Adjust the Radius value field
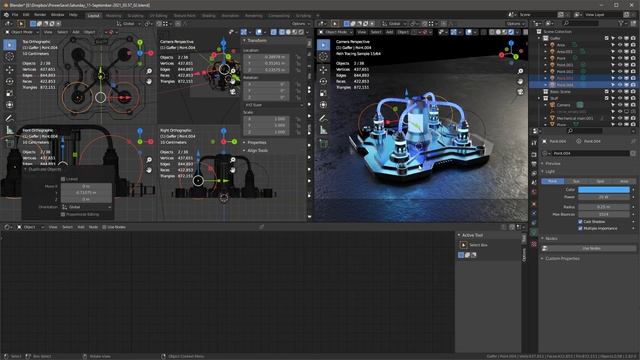The image size is (640, 360). pos(604,207)
